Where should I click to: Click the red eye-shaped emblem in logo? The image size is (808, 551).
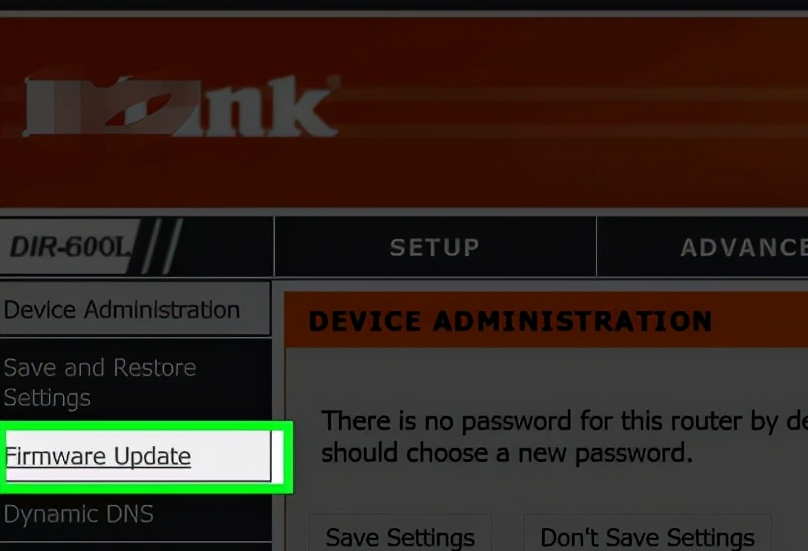(138, 109)
